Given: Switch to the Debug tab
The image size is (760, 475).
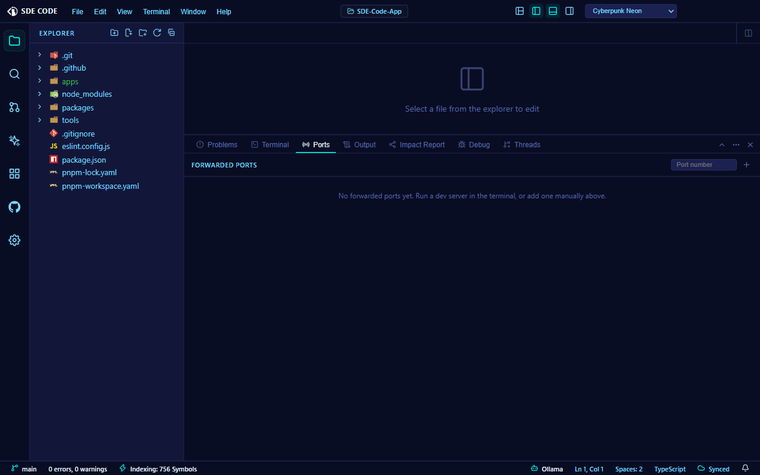Looking at the screenshot, I should (x=474, y=144).
